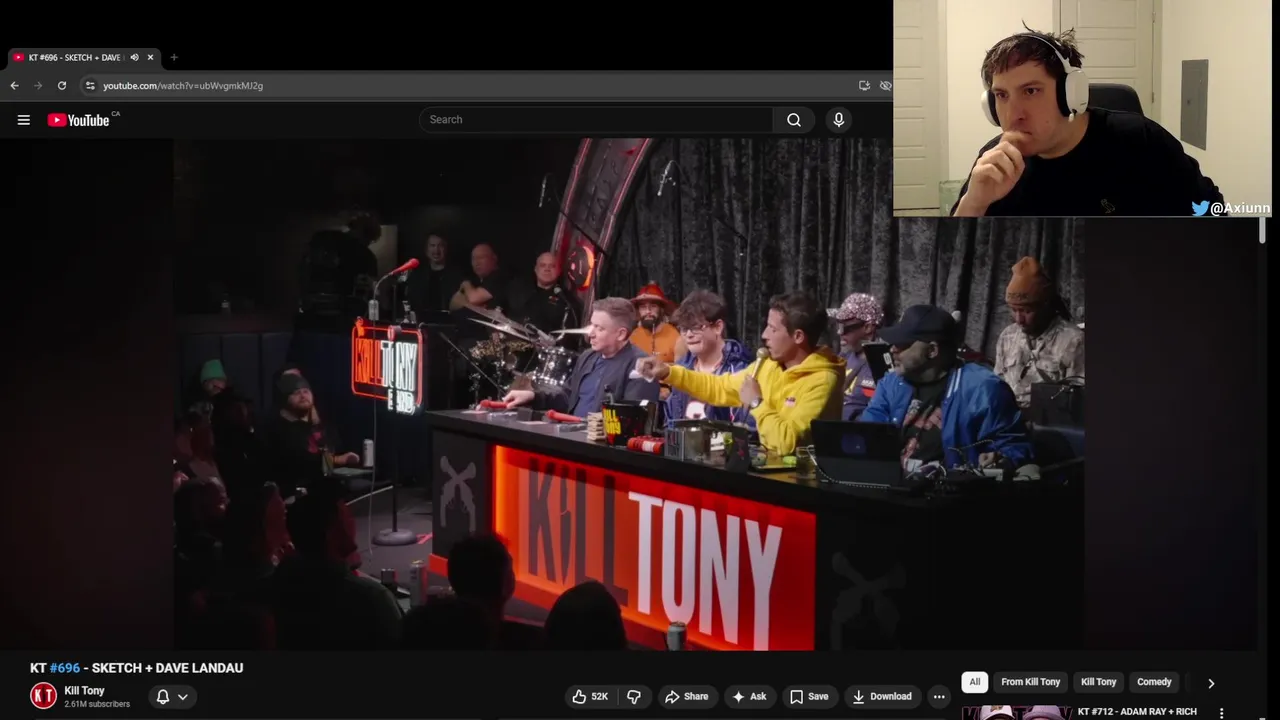Select the From Kill Tony chip
The width and height of the screenshot is (1280, 720).
[1030, 682]
